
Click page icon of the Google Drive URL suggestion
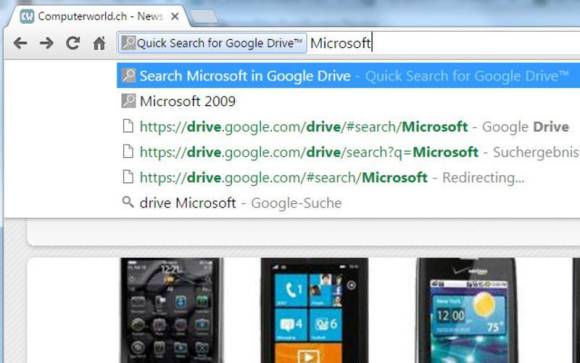128,126
